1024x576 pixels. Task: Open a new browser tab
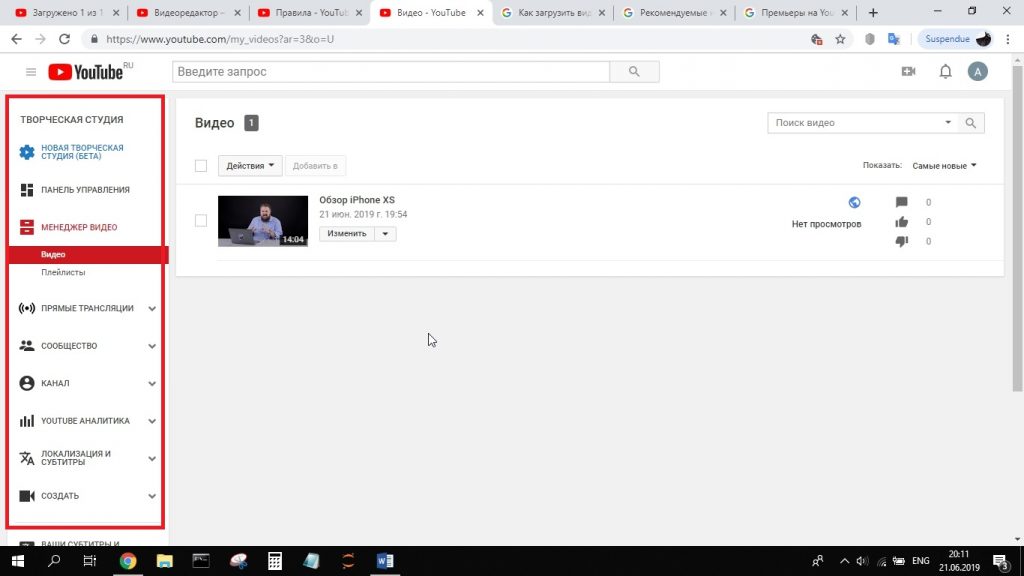[873, 12]
